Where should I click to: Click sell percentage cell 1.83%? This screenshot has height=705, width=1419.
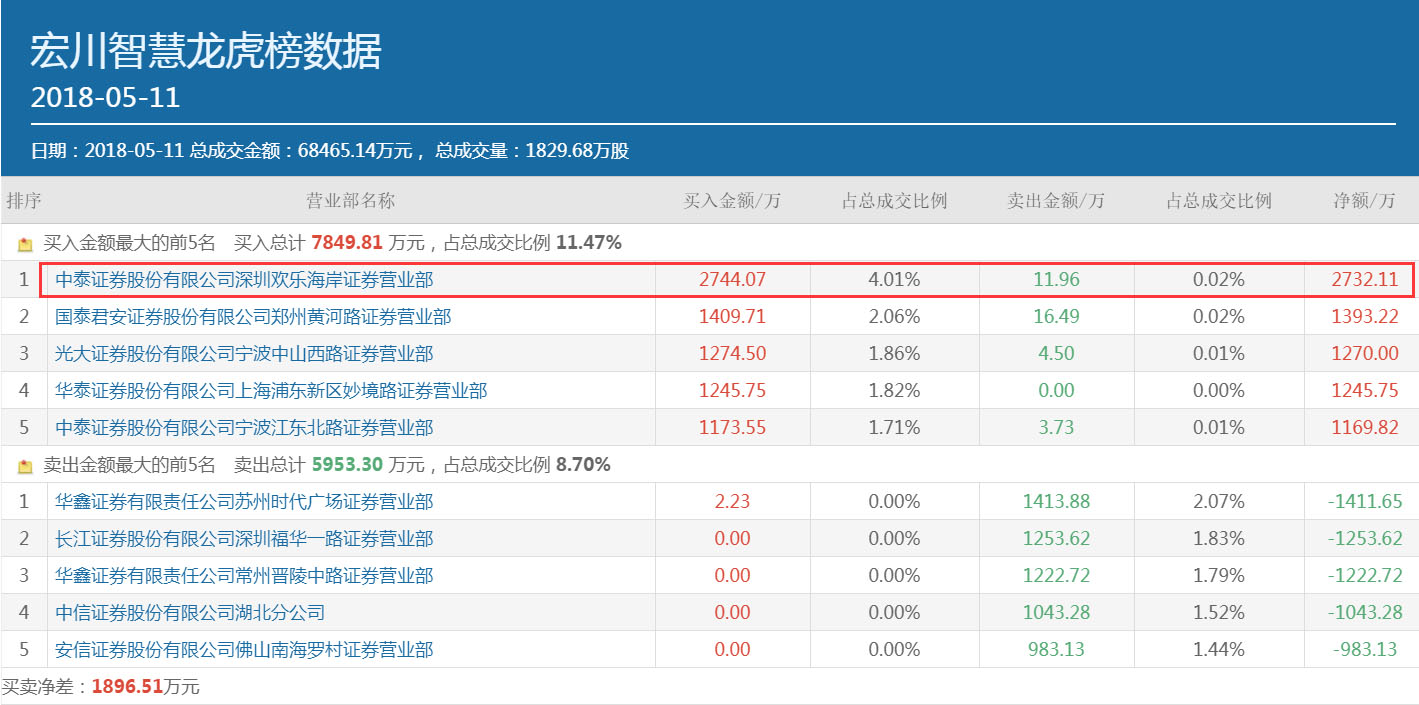(x=1218, y=539)
